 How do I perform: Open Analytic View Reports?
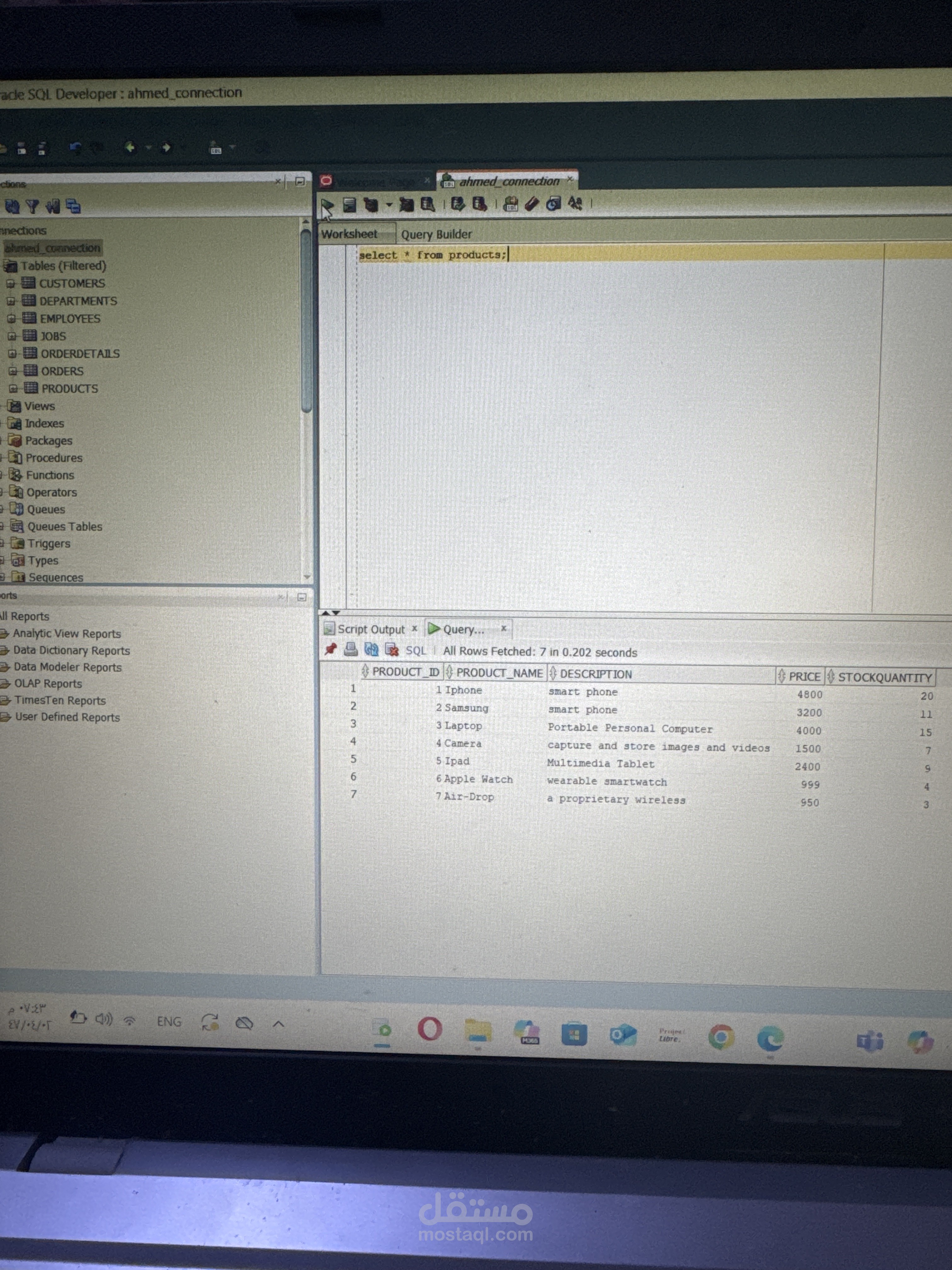click(x=66, y=634)
